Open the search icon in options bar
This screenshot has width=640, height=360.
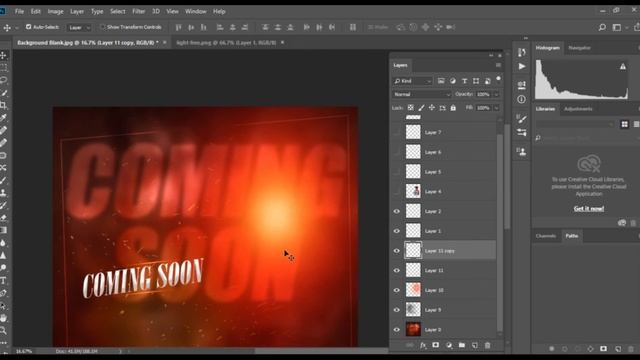pos(602,27)
